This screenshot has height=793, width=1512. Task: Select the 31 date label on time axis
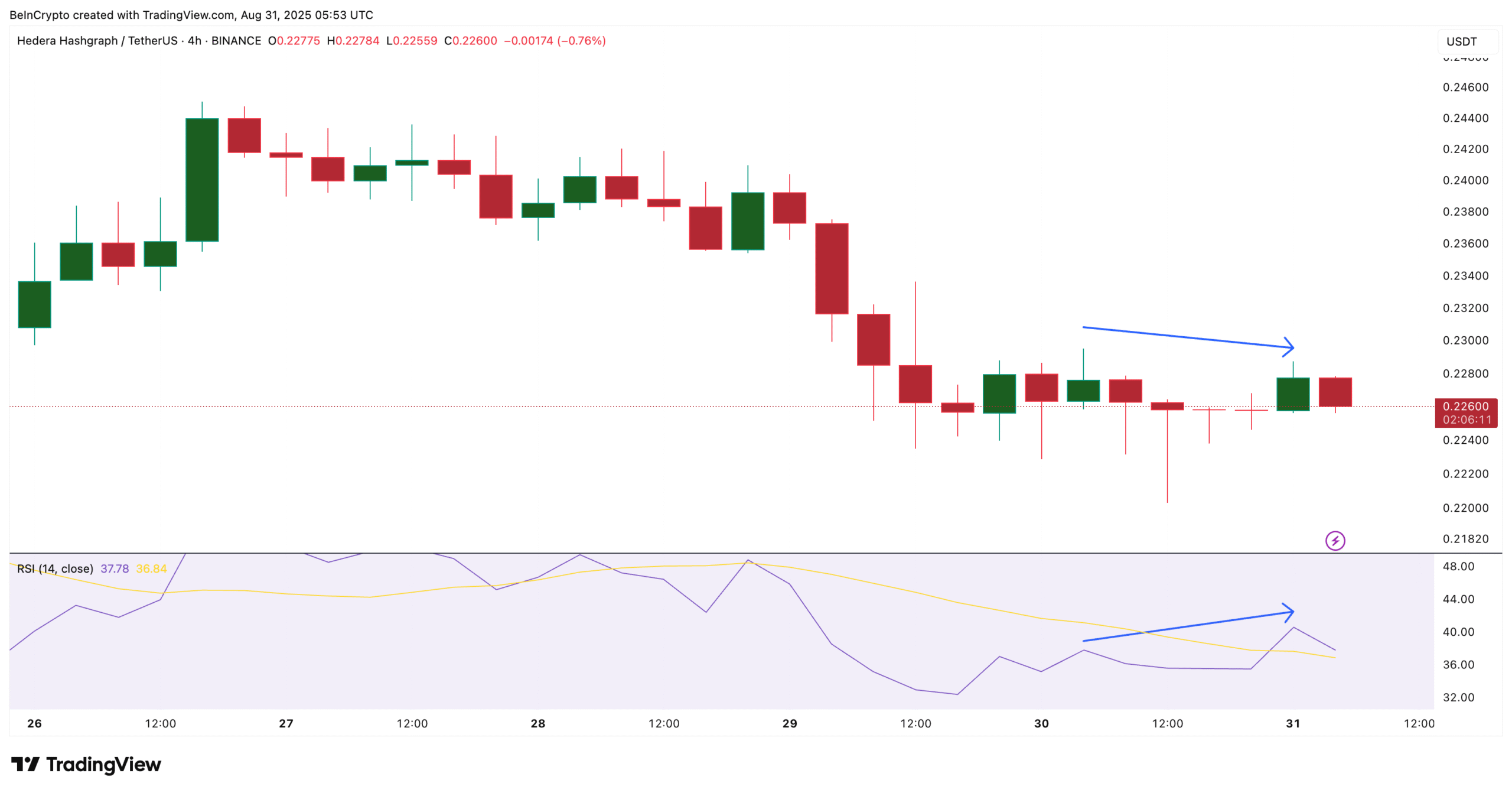point(1293,723)
